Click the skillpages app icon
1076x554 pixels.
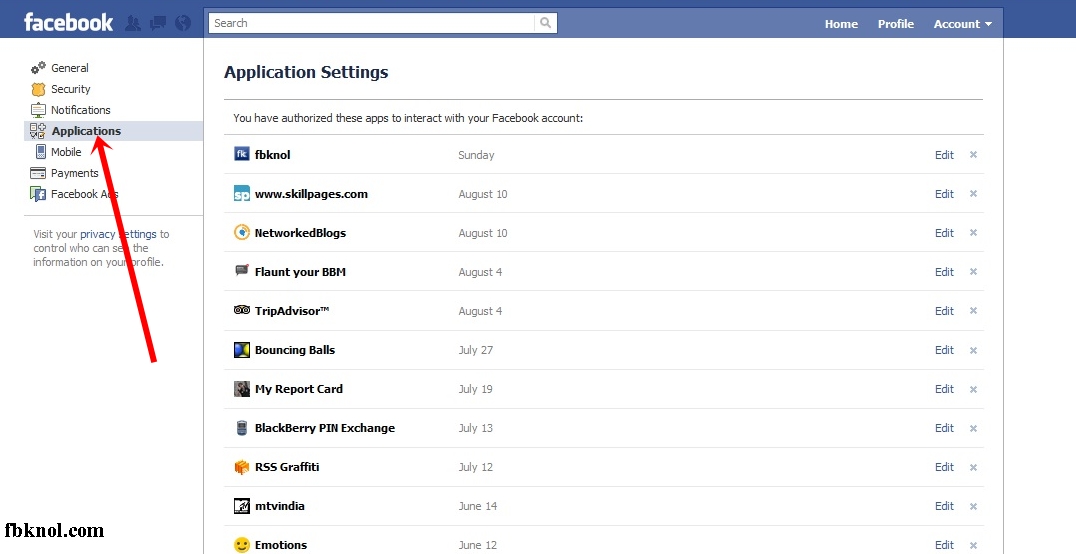coord(242,194)
